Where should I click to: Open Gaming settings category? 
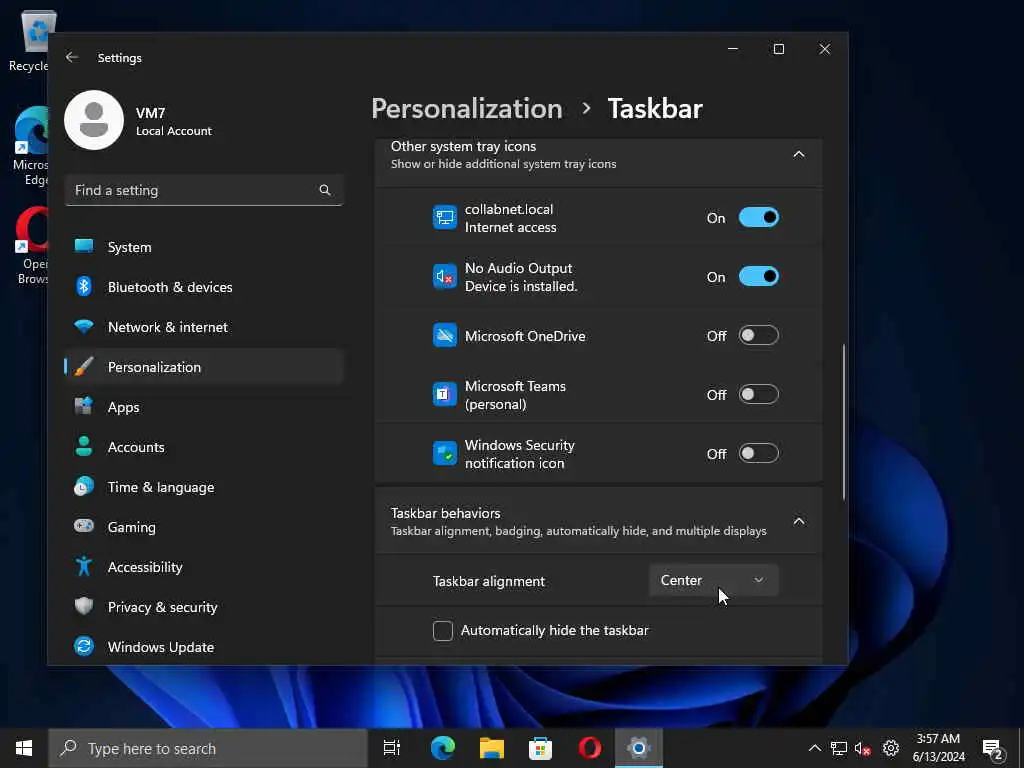tap(204, 527)
